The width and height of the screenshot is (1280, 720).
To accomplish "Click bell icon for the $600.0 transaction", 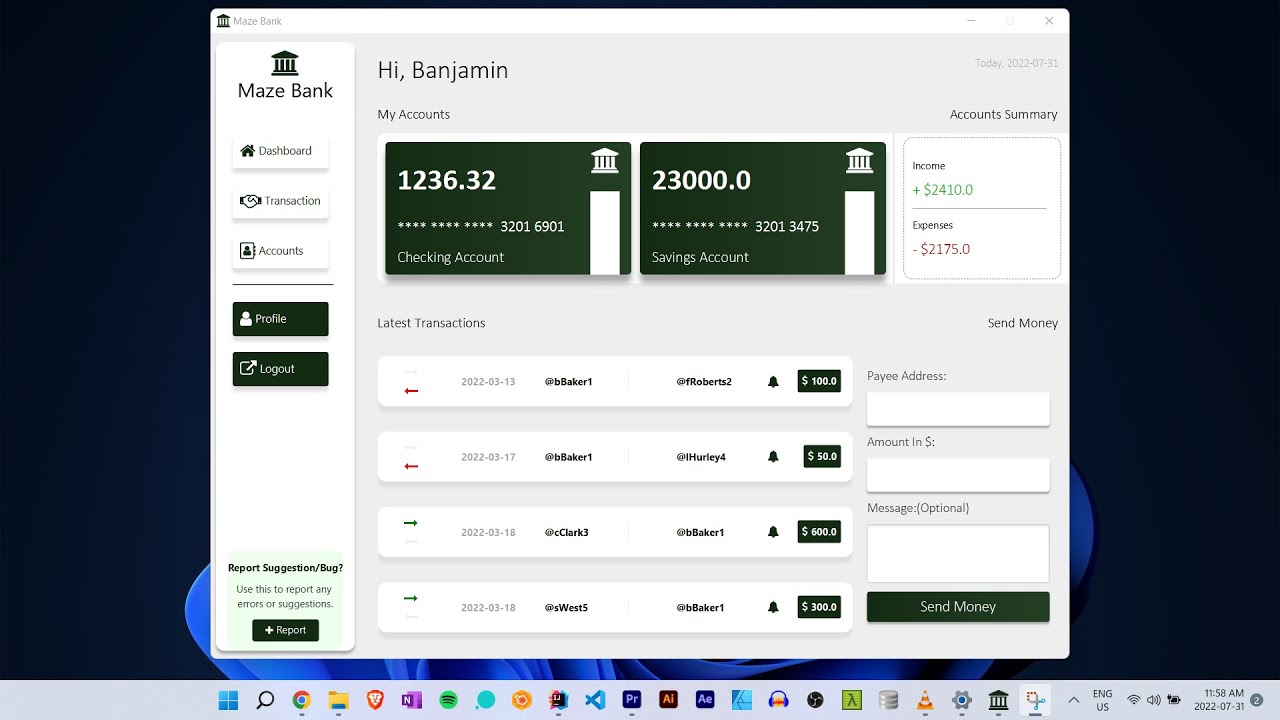I will coord(773,532).
